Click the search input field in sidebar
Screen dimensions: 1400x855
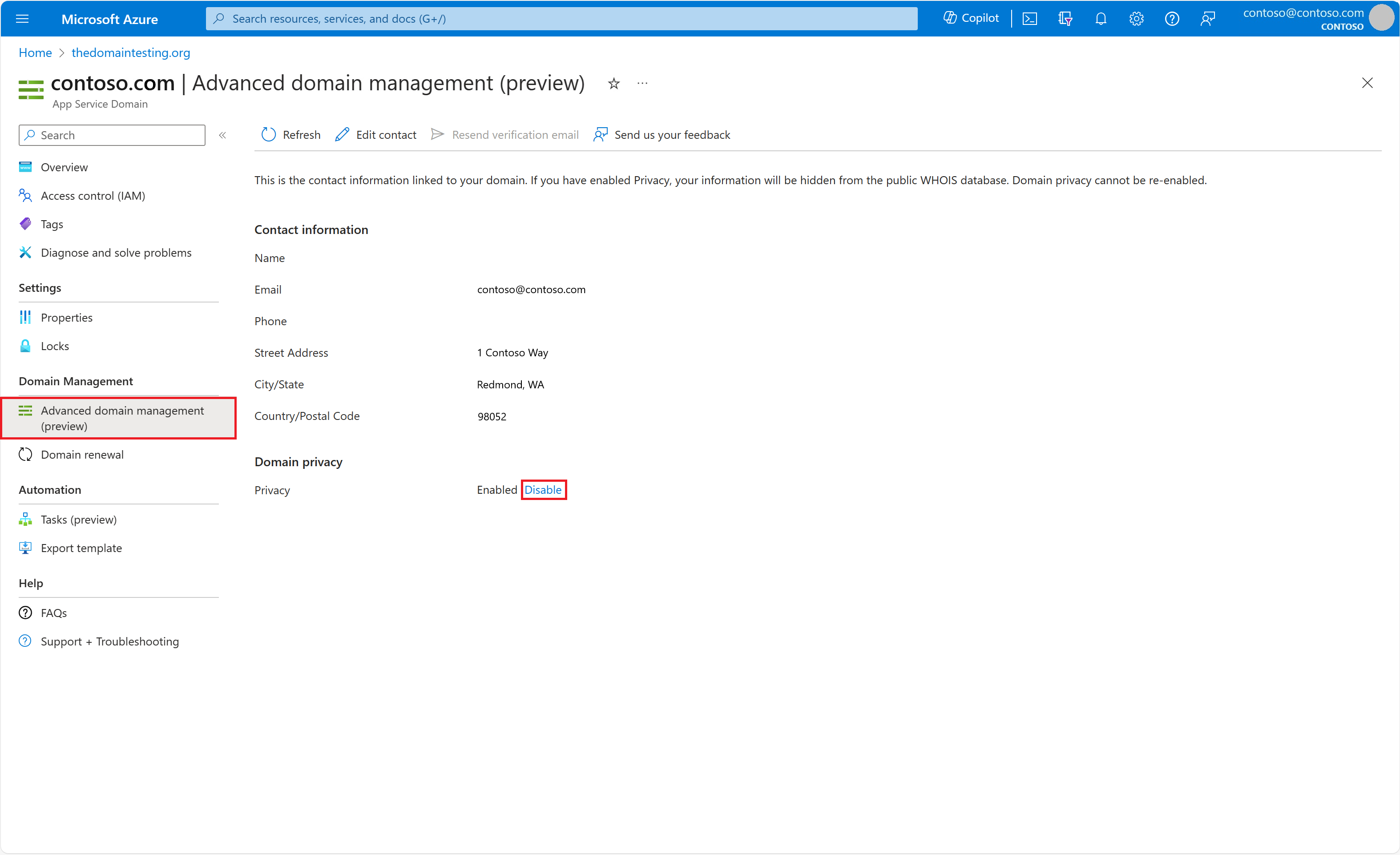click(113, 134)
